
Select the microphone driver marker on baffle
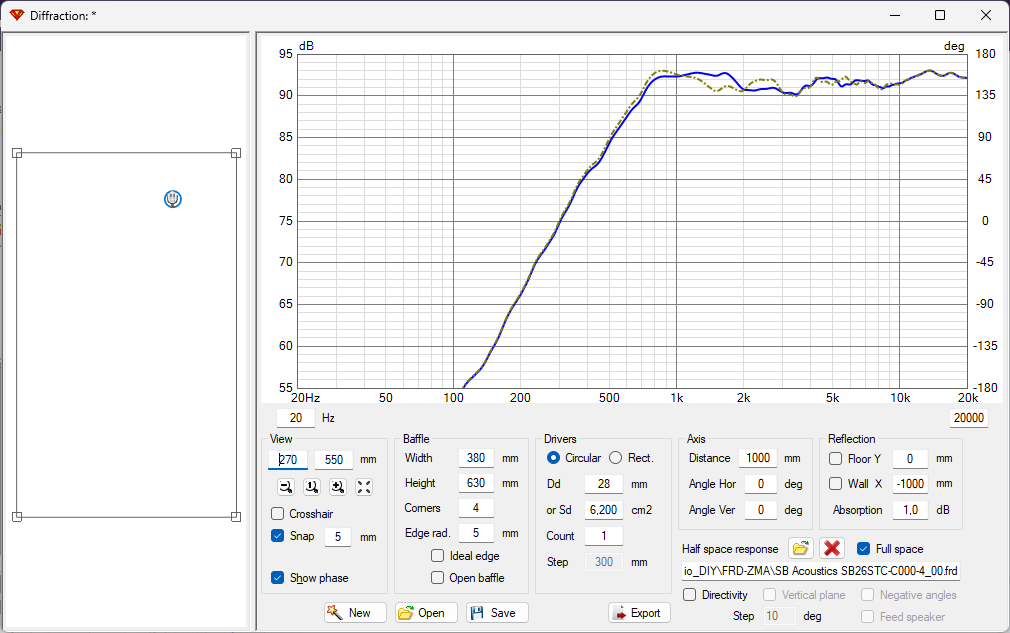pos(173,199)
